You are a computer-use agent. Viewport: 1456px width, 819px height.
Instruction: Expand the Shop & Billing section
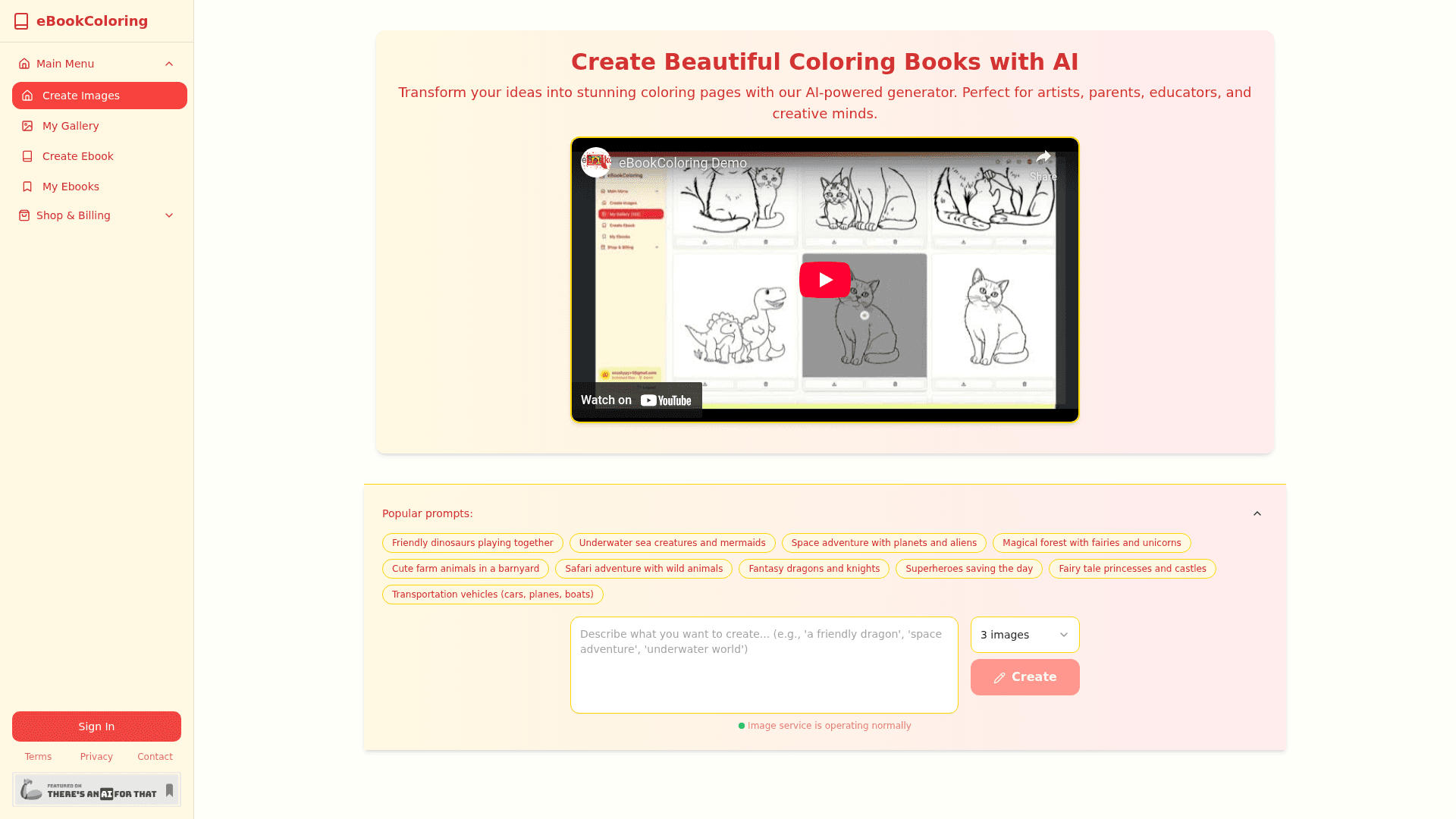click(x=169, y=215)
